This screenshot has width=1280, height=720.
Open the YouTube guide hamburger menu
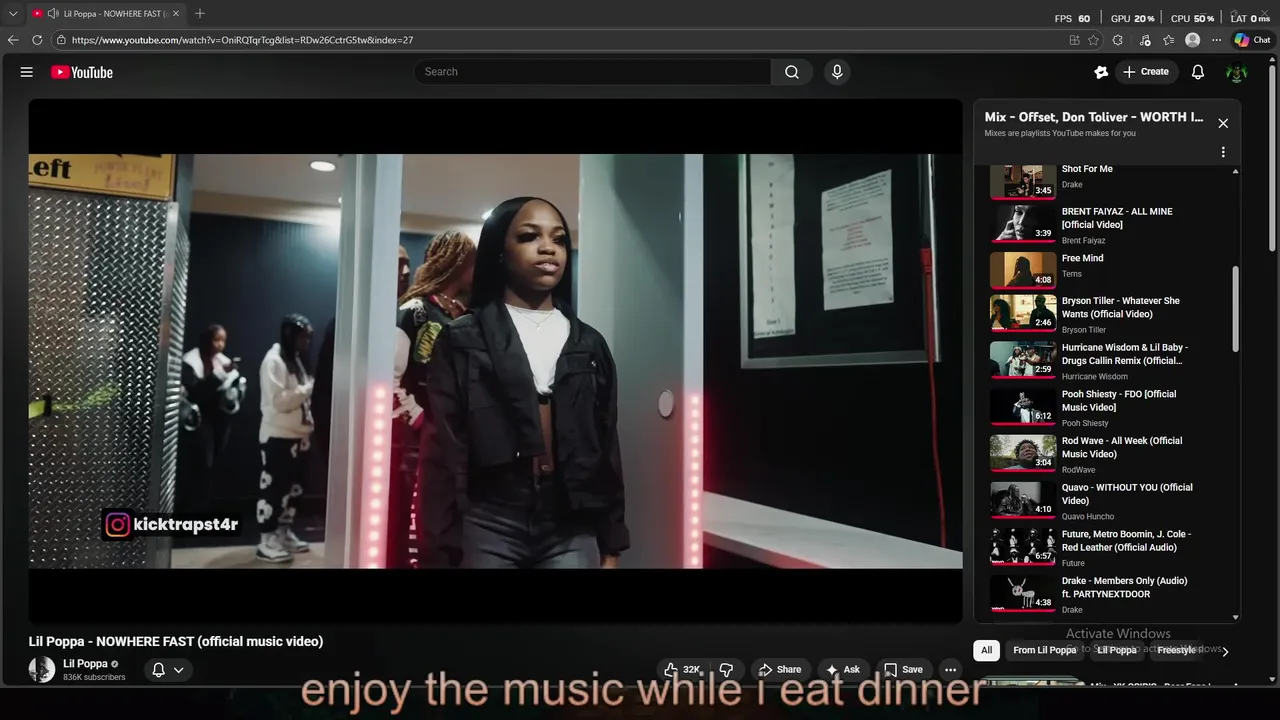(27, 72)
